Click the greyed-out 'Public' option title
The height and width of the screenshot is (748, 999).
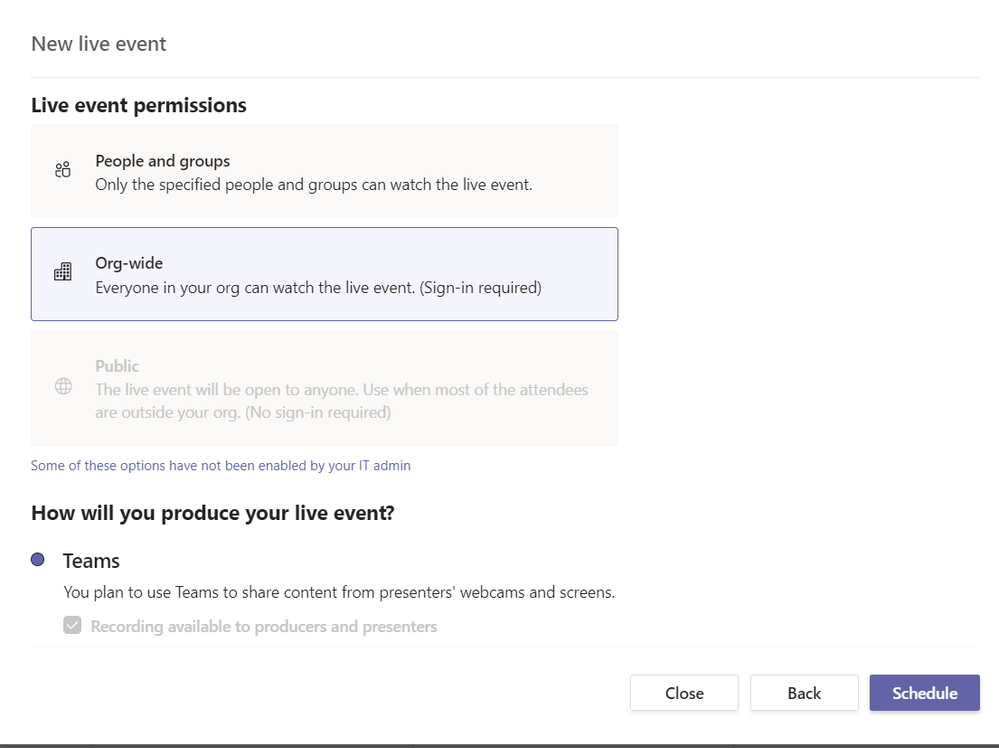(x=117, y=366)
